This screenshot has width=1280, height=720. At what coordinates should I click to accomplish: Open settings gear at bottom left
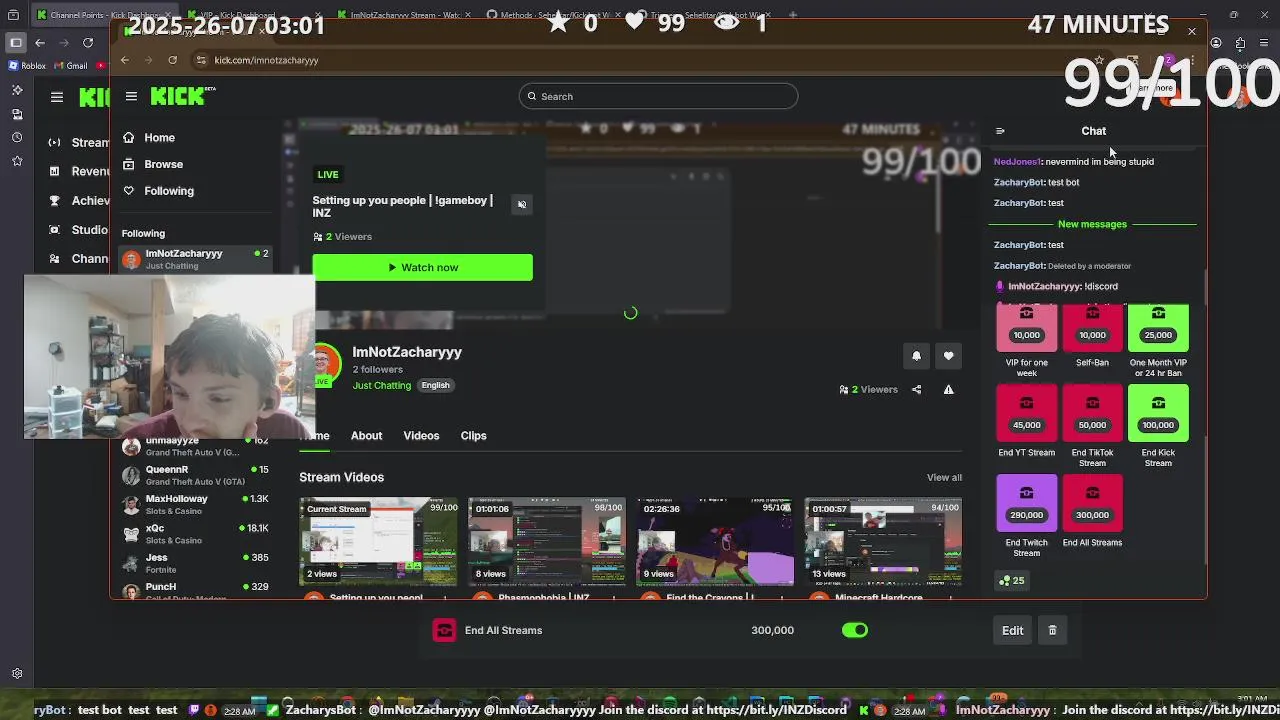16,674
